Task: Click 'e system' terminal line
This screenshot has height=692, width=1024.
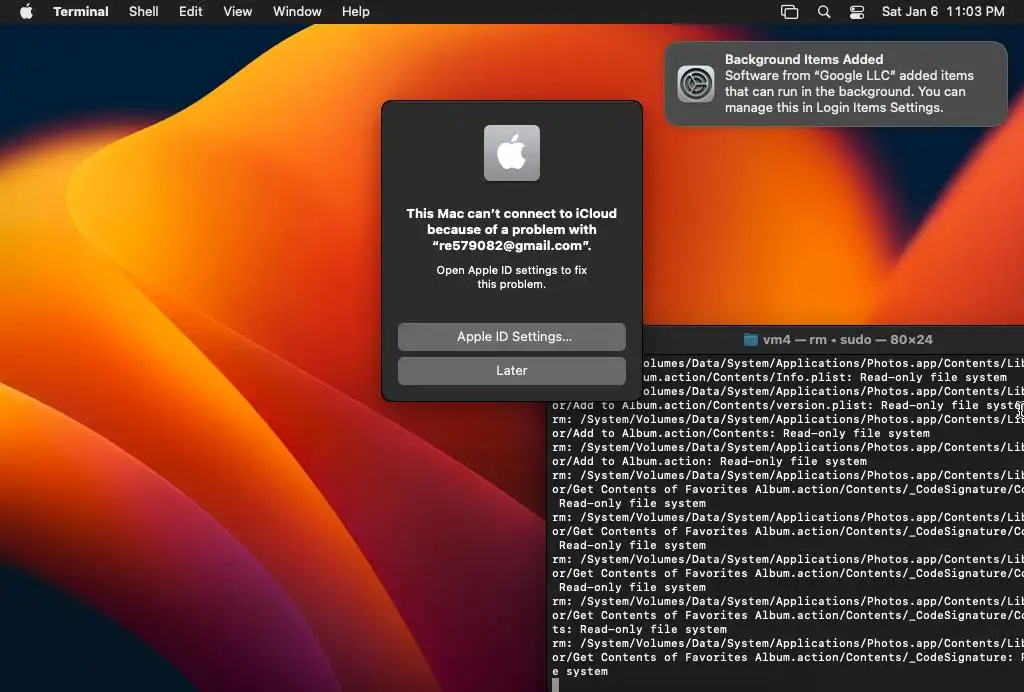Action: click(580, 671)
